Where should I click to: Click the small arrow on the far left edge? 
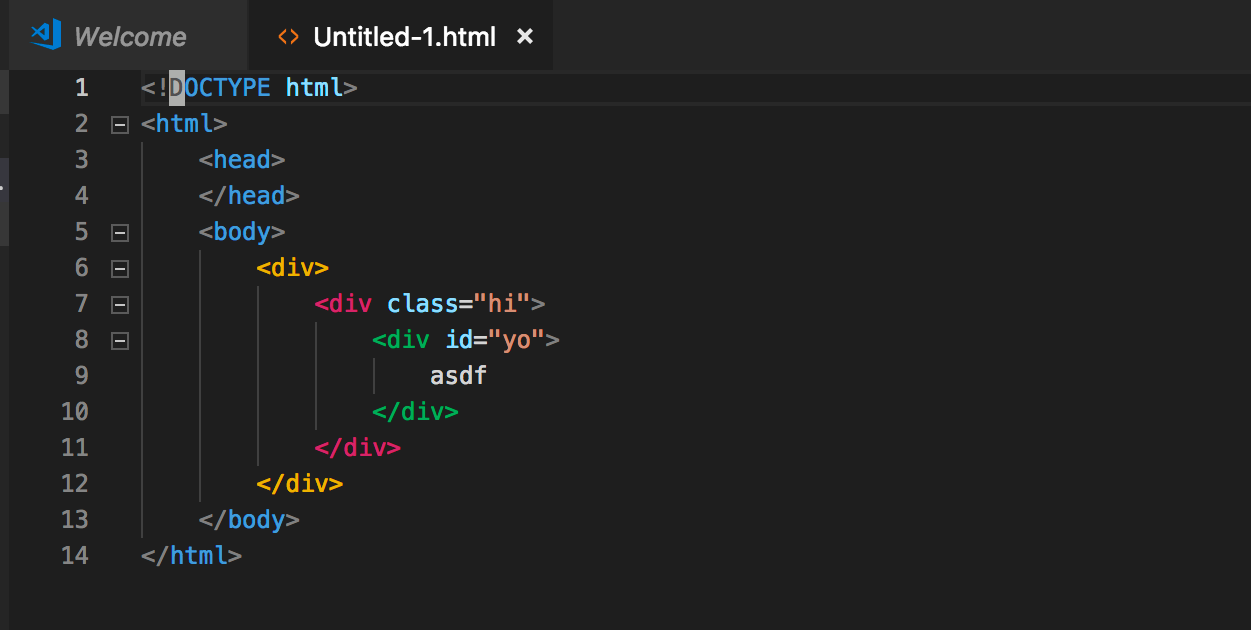pyautogui.click(x=4, y=186)
